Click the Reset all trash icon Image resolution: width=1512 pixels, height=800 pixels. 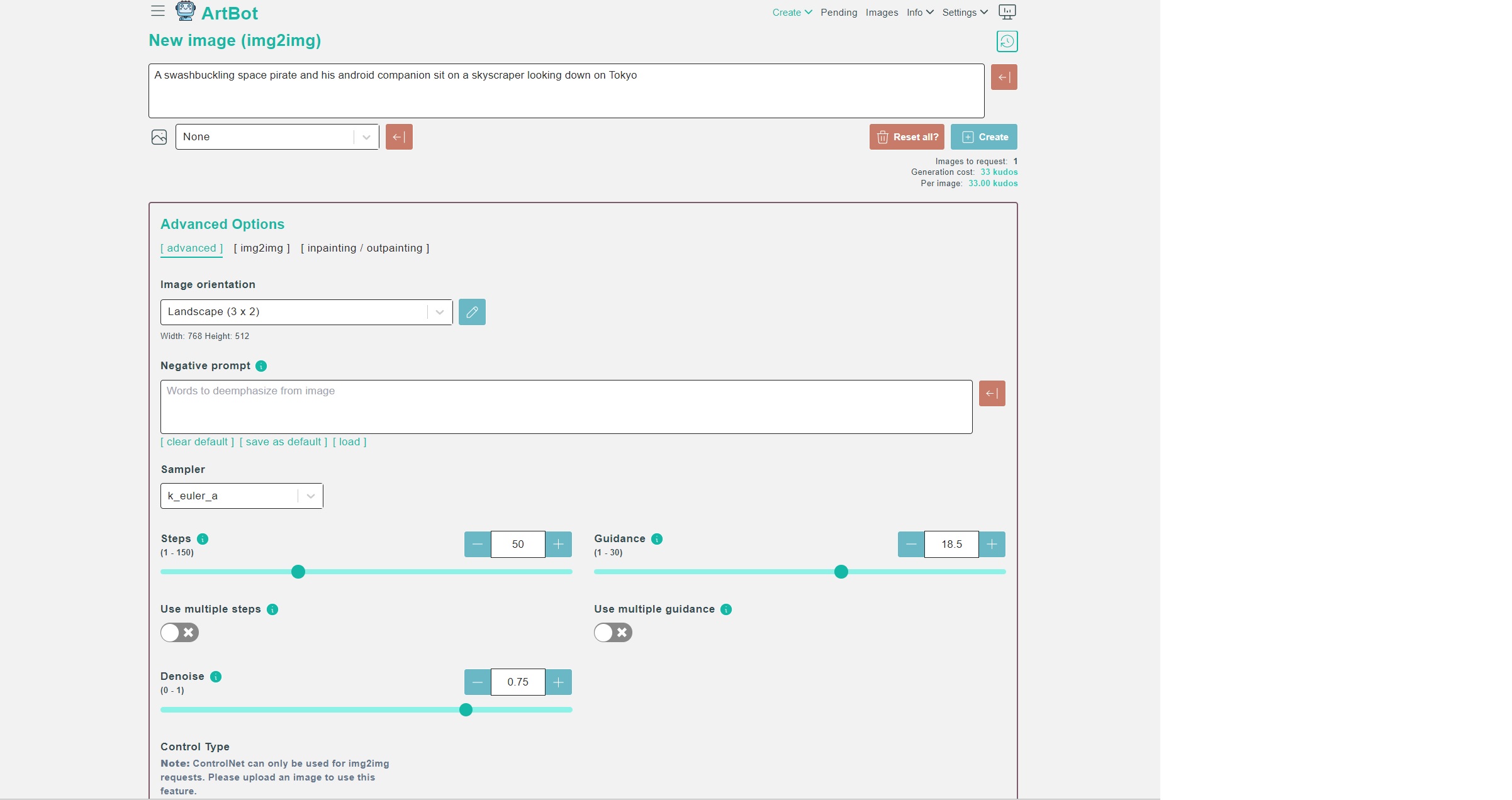[883, 136]
